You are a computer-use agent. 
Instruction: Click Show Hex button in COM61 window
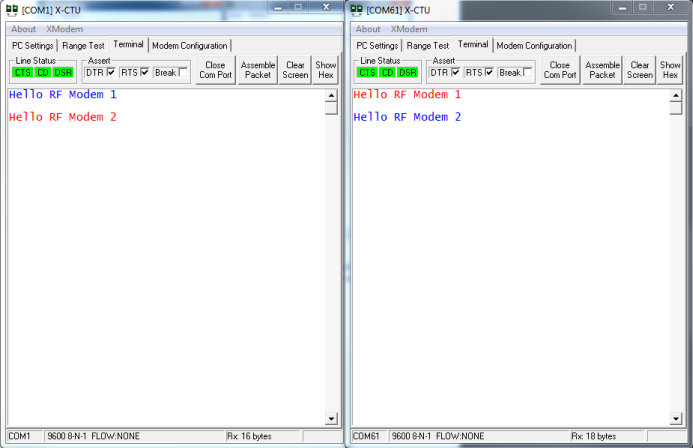coord(670,70)
